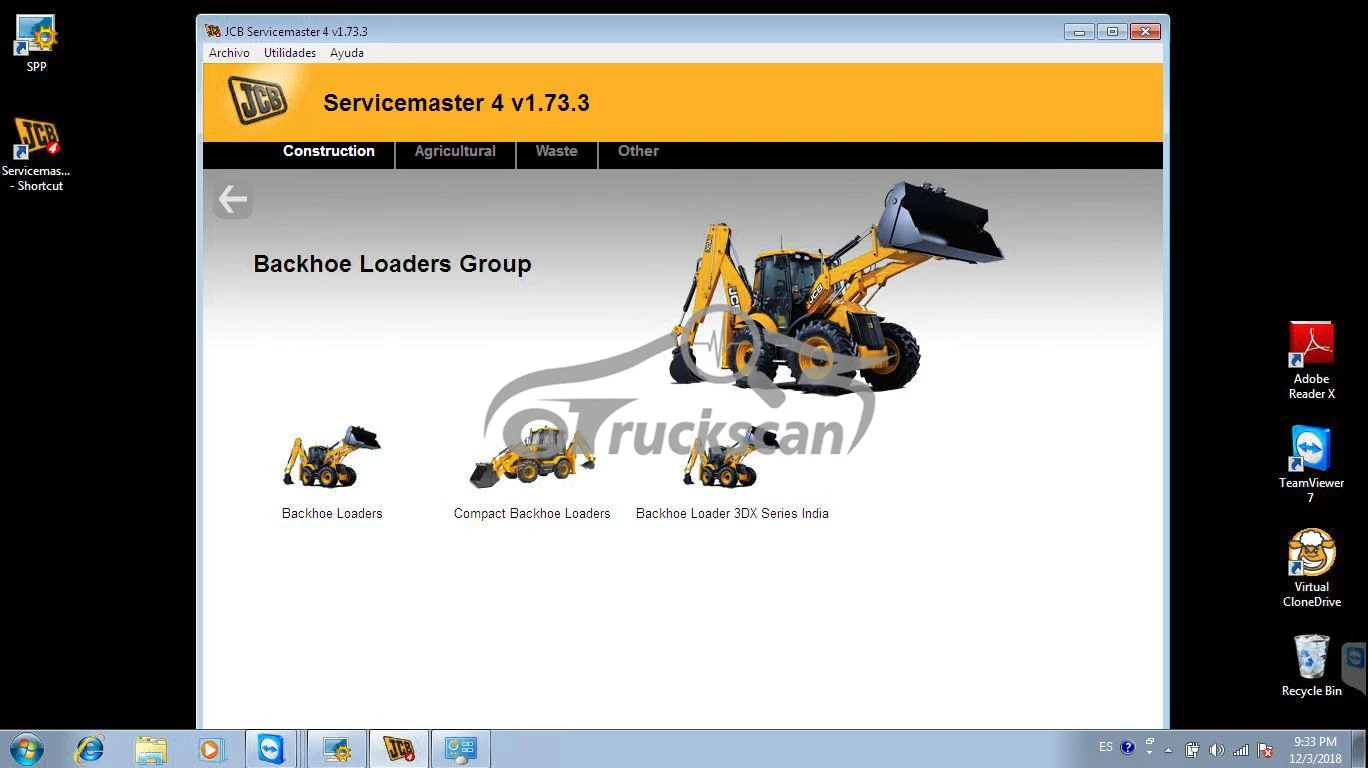The width and height of the screenshot is (1368, 768).
Task: Go back using the left arrow button
Action: [233, 200]
